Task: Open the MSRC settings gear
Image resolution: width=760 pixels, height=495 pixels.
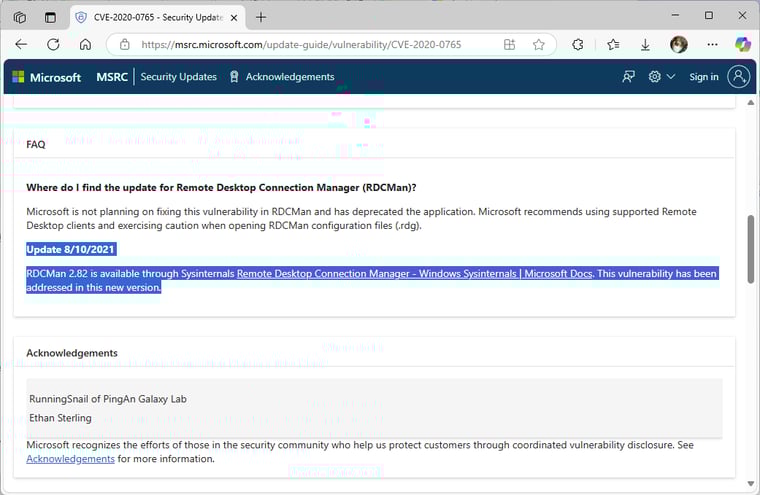Action: 654,77
